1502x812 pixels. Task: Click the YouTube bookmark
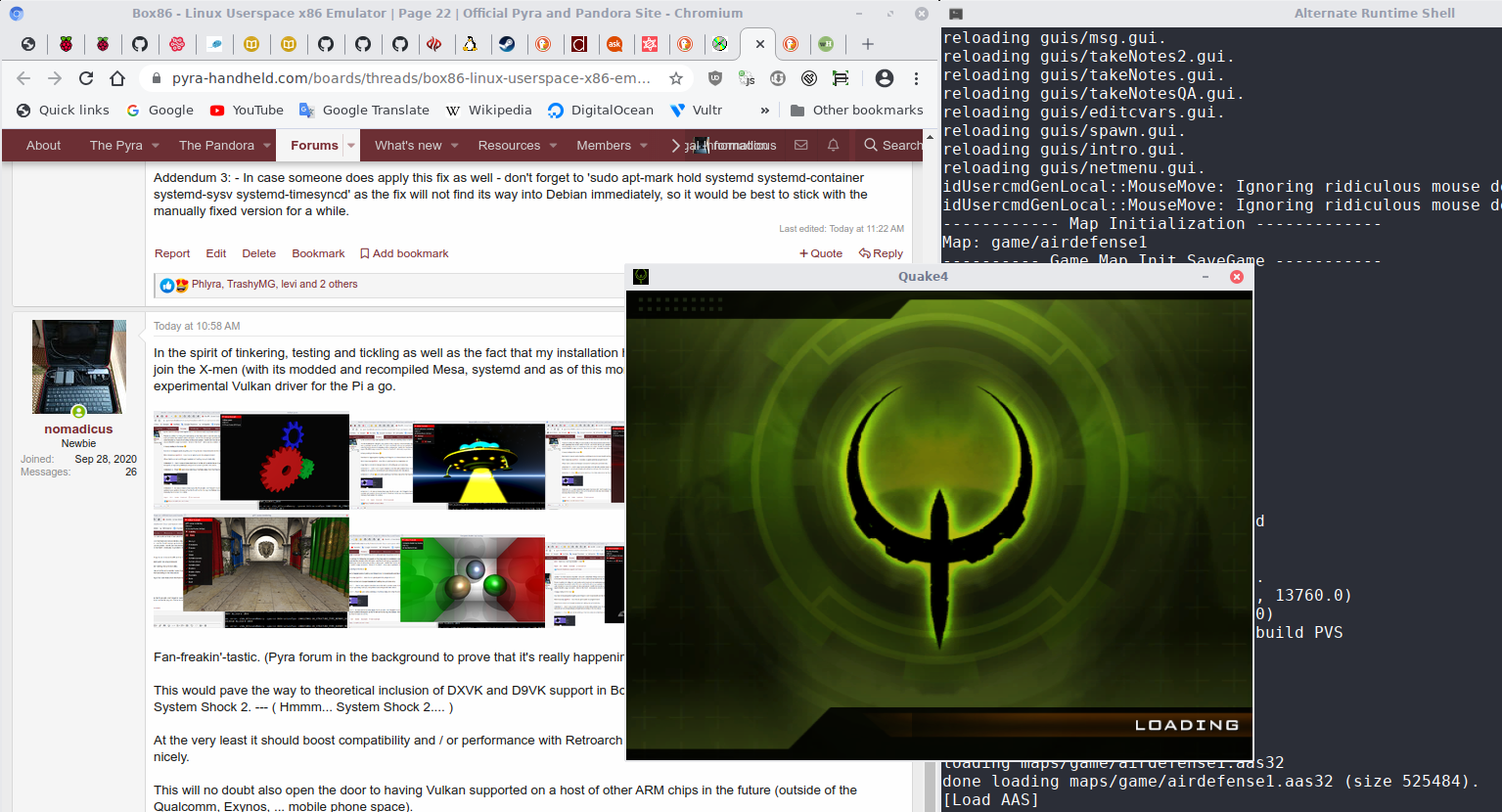click(247, 111)
